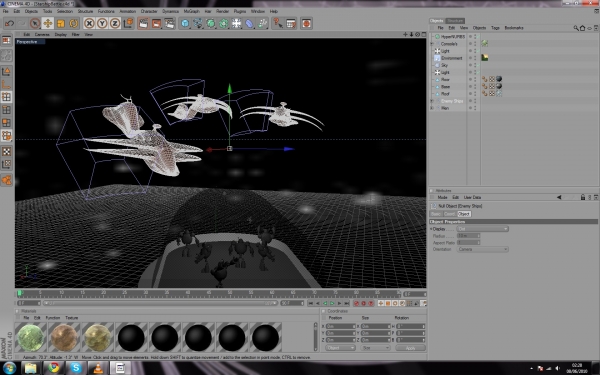Click the timeline preview range slider
The width and height of the screenshot is (600, 375).
click(x=160, y=303)
